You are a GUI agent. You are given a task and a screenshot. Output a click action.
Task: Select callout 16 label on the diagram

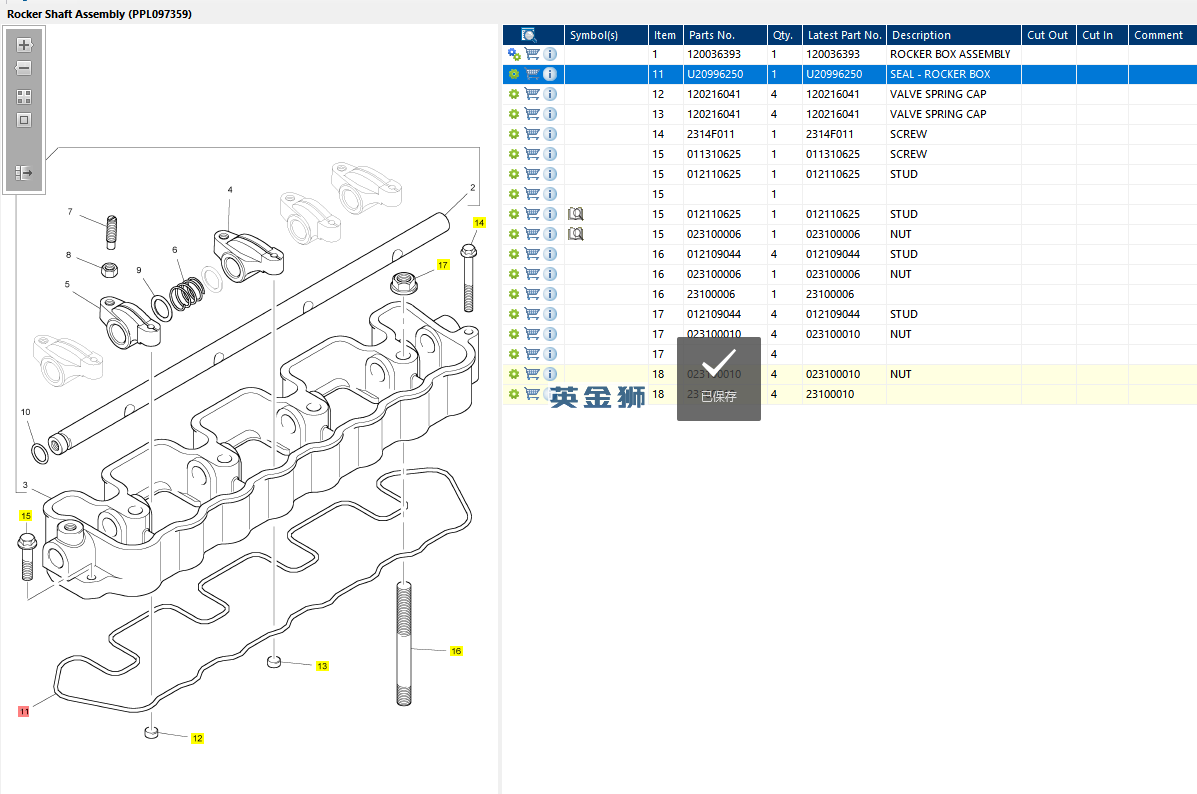(456, 651)
